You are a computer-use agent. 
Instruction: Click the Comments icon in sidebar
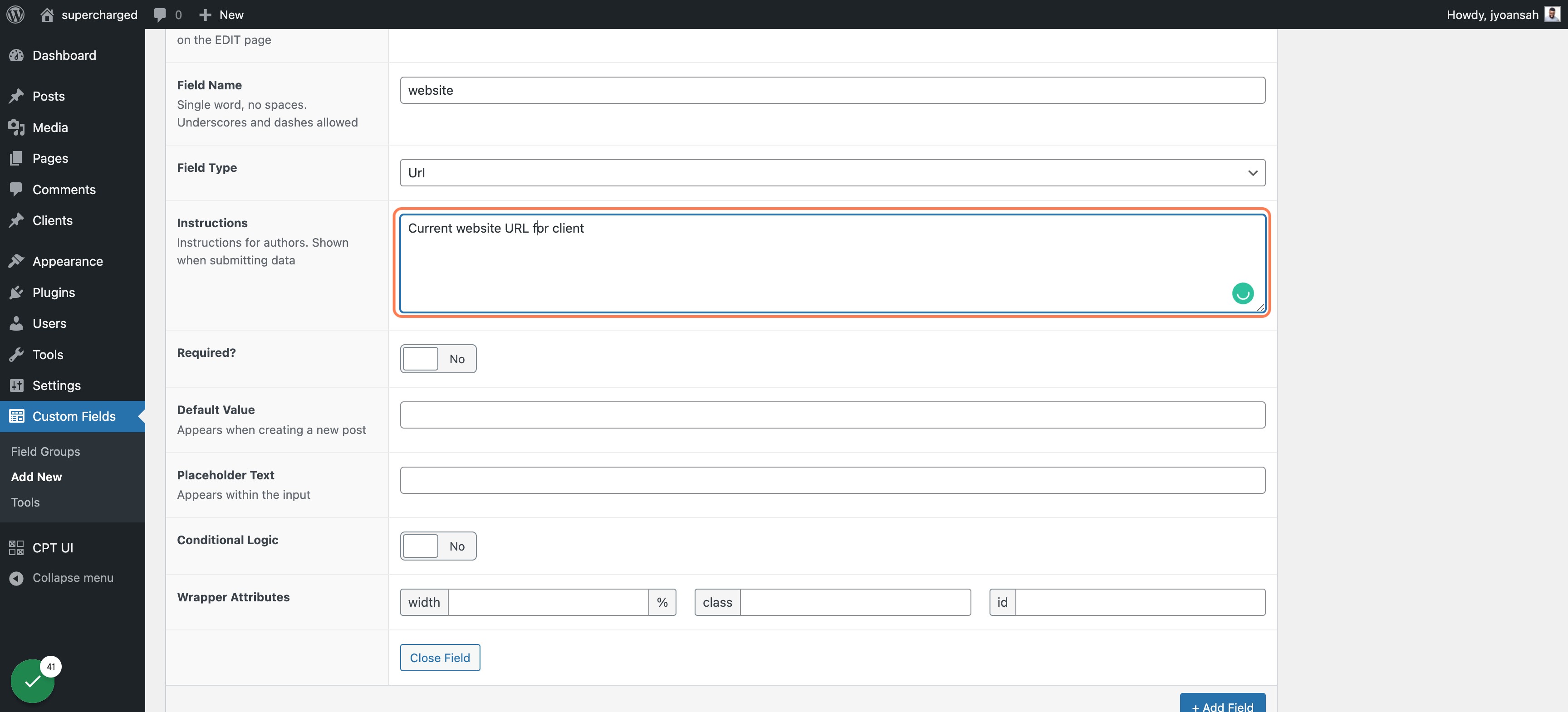16,189
